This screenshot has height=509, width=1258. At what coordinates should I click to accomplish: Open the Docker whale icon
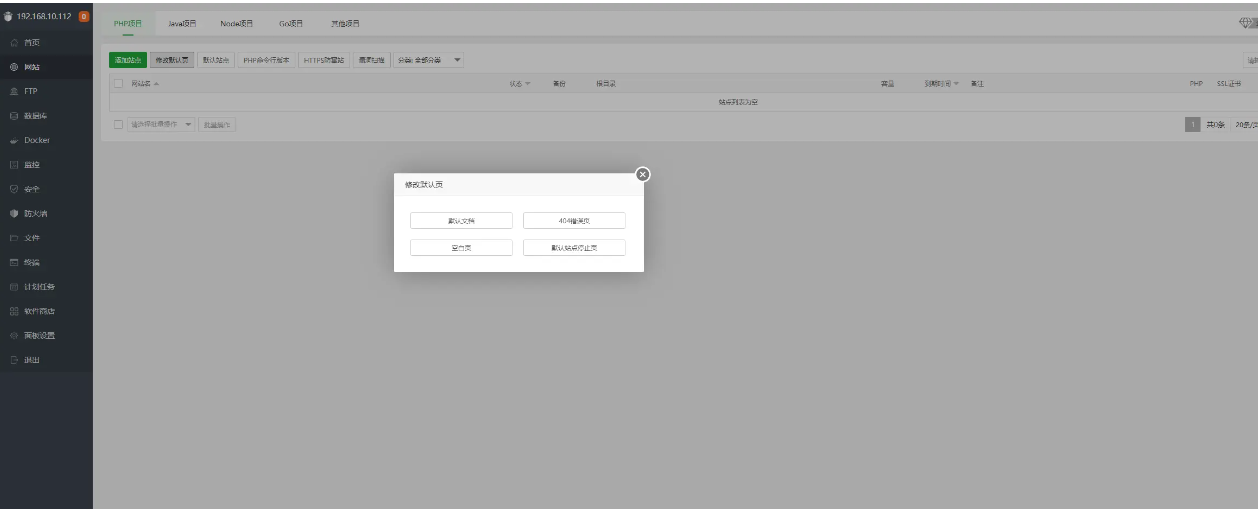pyautogui.click(x=14, y=141)
